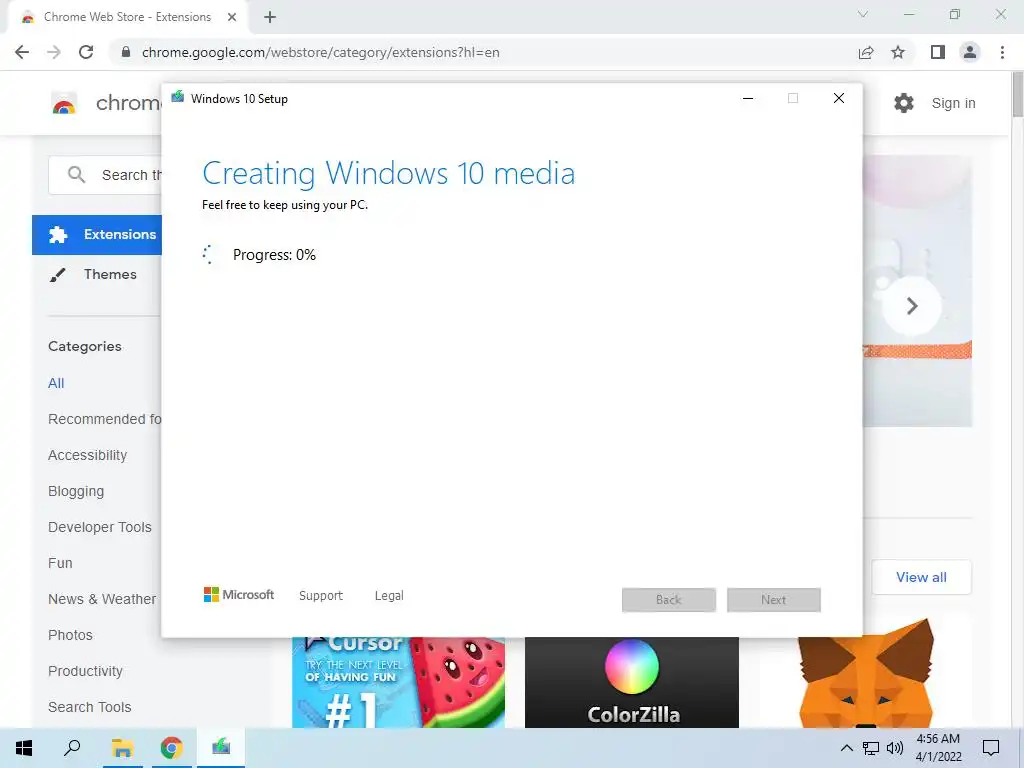Open the taskbar clock and date
The image size is (1024, 768).
pyautogui.click(x=938, y=748)
